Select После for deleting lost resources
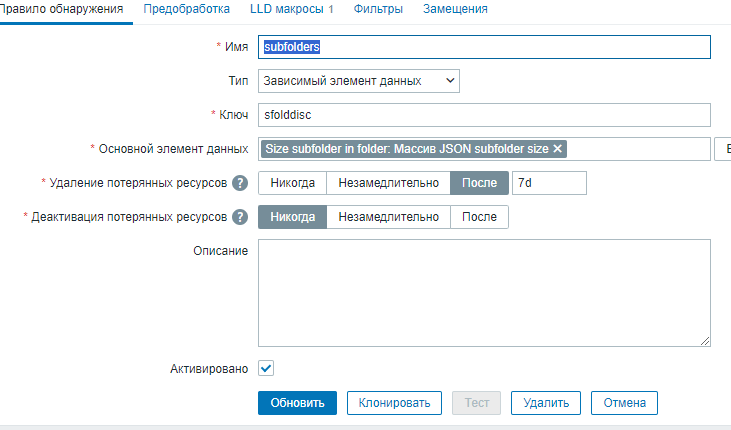This screenshot has width=731, height=430. [x=479, y=183]
